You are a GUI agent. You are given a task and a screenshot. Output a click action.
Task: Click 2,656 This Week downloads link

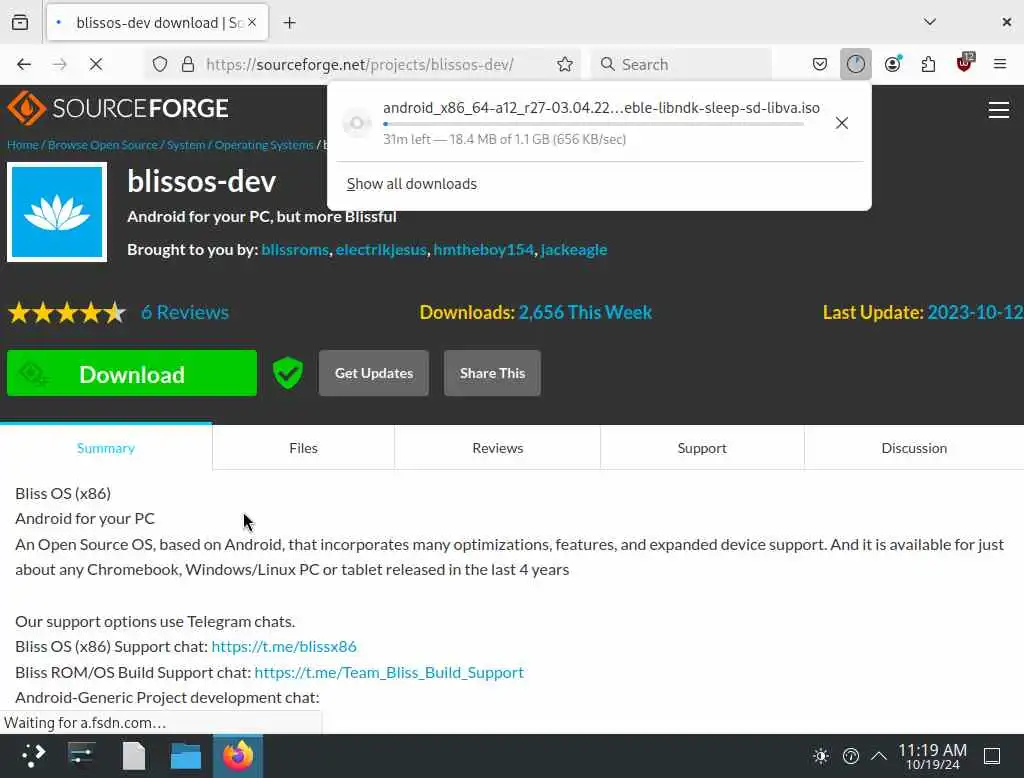[585, 312]
